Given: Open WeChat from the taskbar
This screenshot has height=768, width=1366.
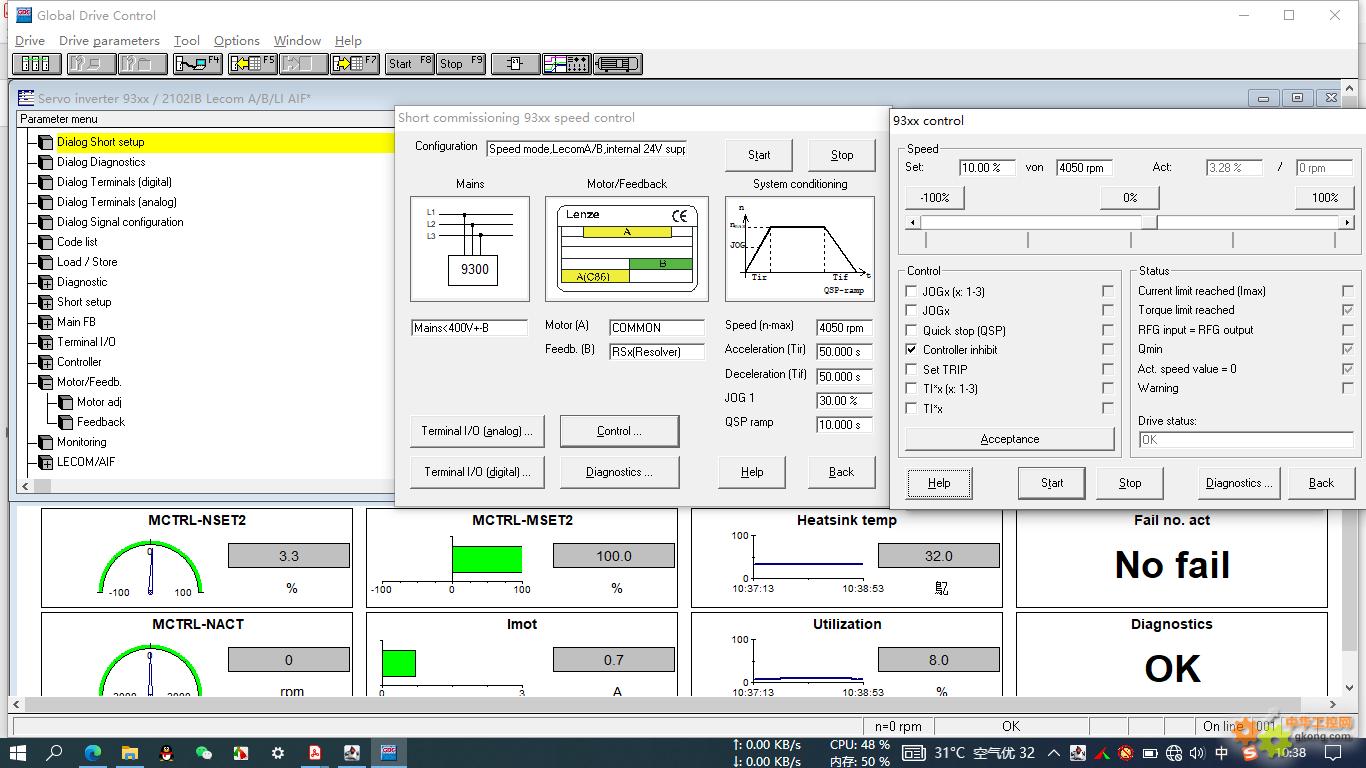Looking at the screenshot, I should pos(204,753).
